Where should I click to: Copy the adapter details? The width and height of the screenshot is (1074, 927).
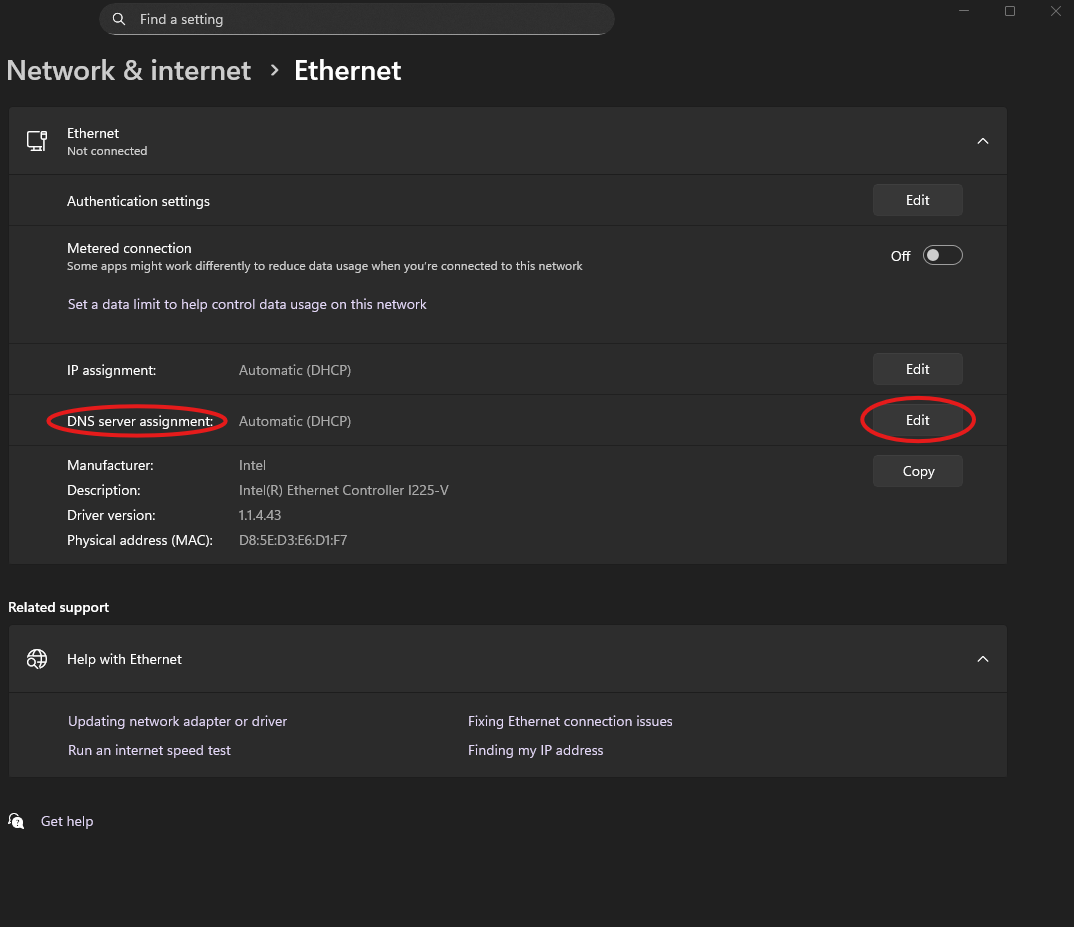917,471
